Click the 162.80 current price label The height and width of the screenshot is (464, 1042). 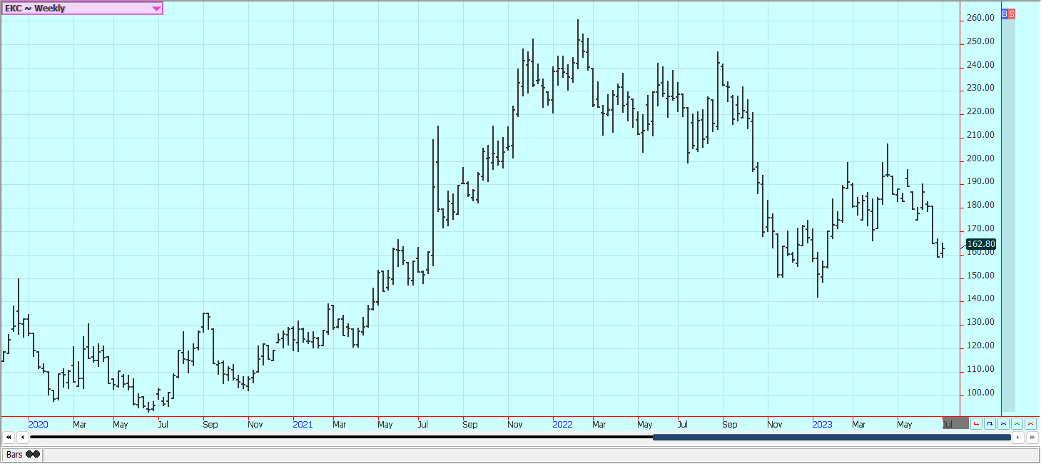pos(981,244)
